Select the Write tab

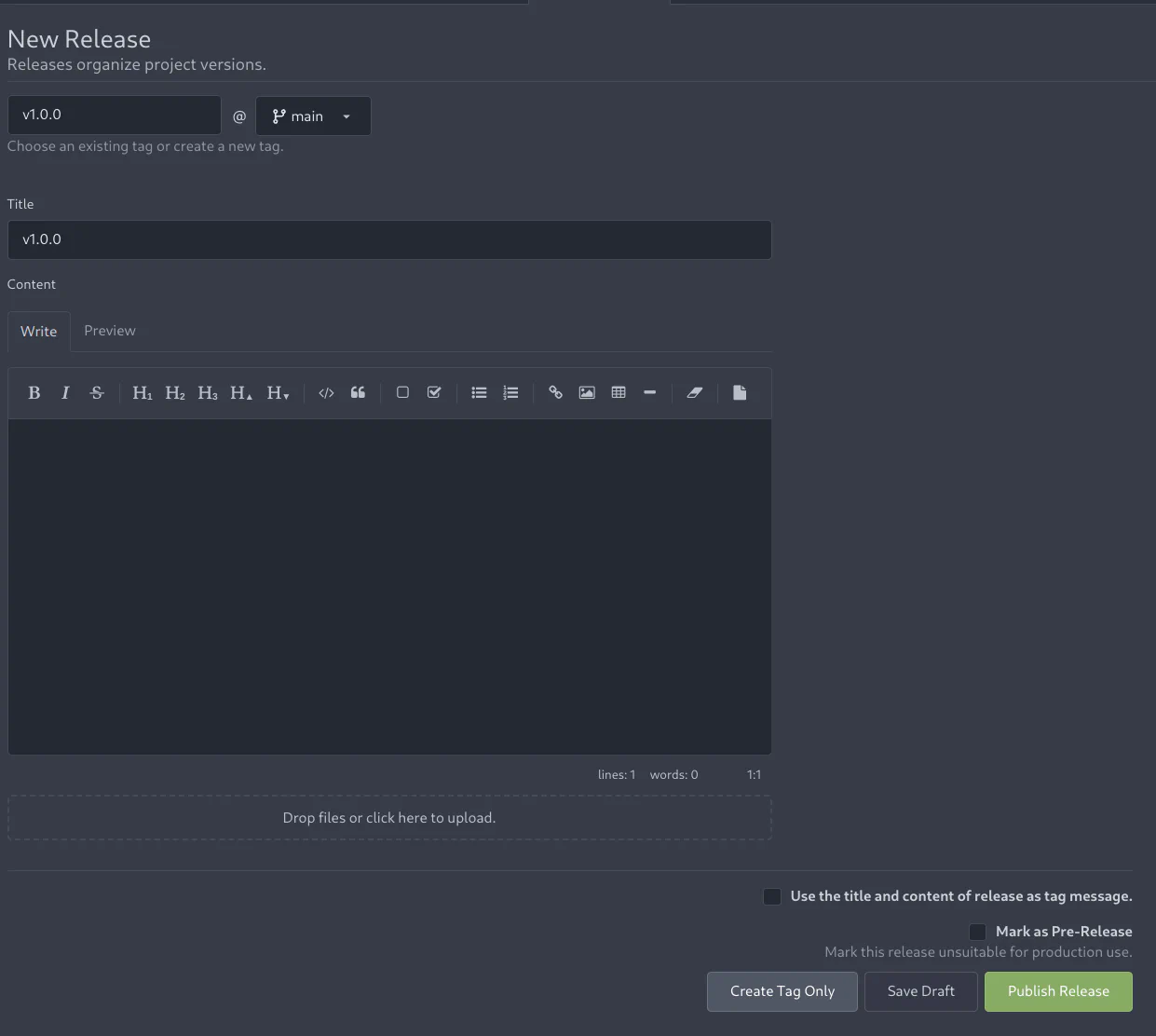(x=39, y=332)
